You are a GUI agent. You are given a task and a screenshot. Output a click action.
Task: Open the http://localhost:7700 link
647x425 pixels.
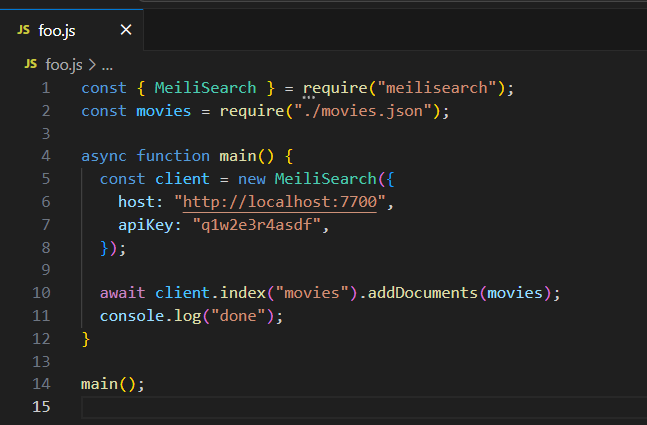(280, 202)
